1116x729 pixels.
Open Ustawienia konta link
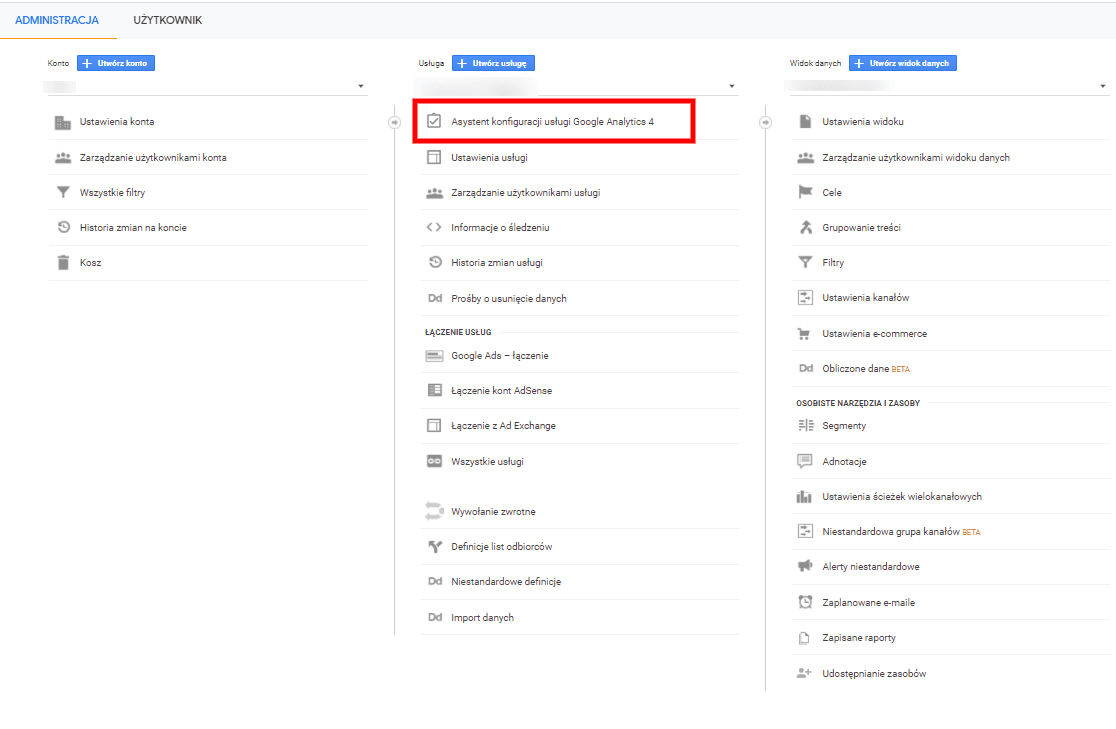117,122
